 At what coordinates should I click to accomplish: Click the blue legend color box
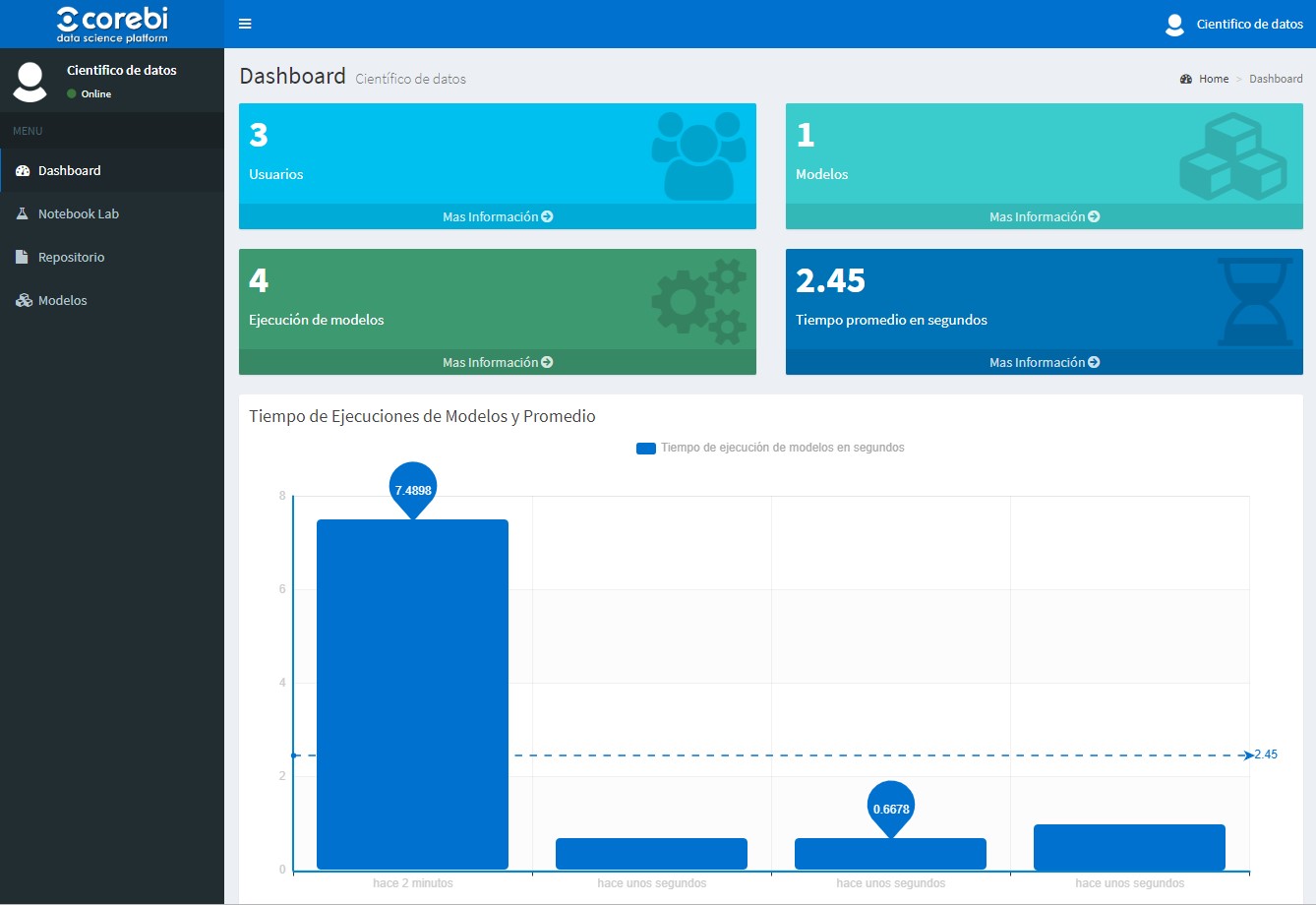point(646,449)
